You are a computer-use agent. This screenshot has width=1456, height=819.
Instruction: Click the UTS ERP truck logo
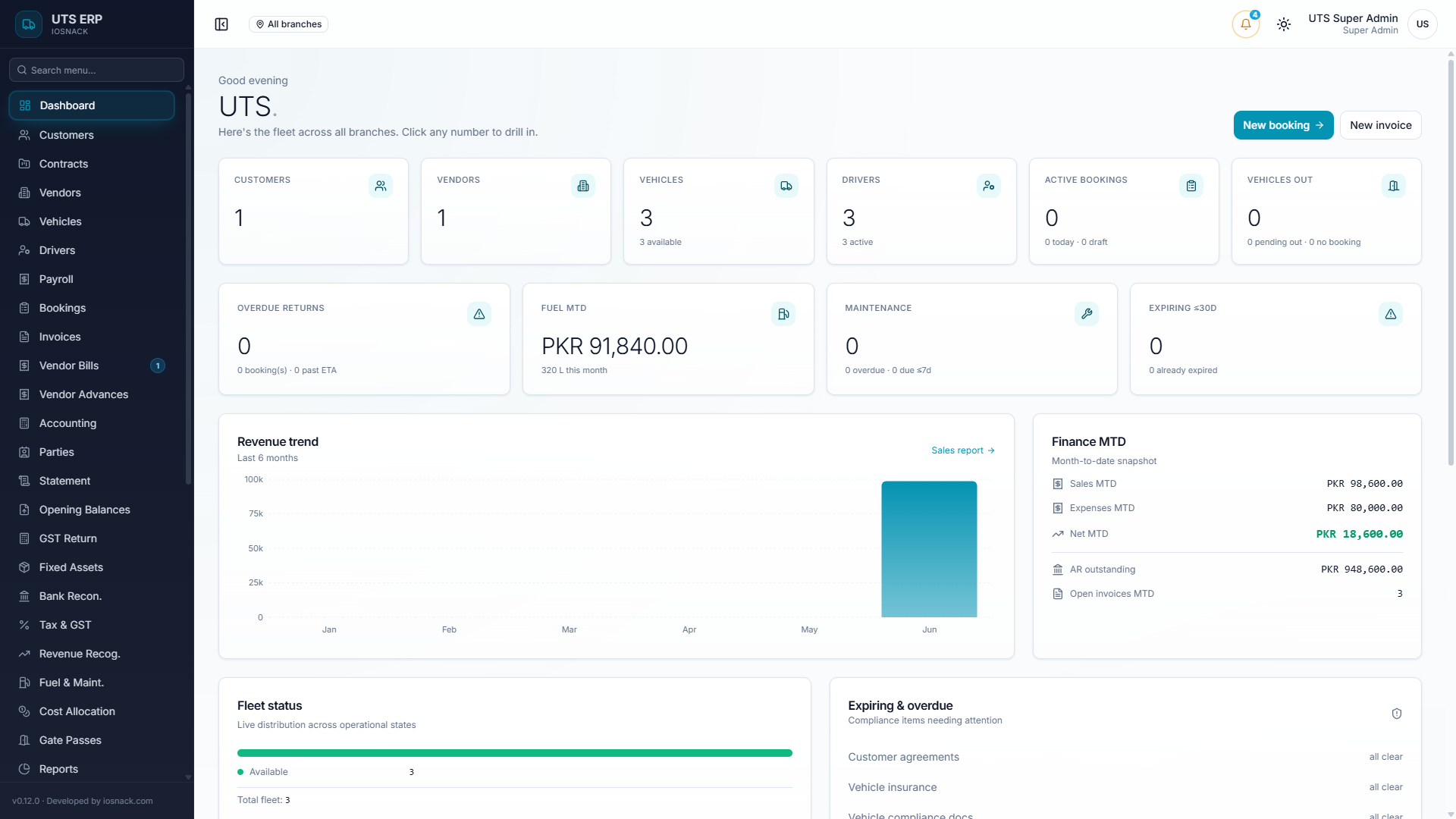point(29,24)
